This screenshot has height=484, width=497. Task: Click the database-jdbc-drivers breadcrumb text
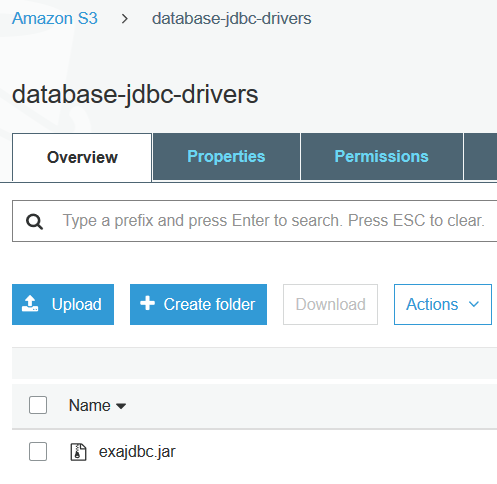click(x=232, y=19)
